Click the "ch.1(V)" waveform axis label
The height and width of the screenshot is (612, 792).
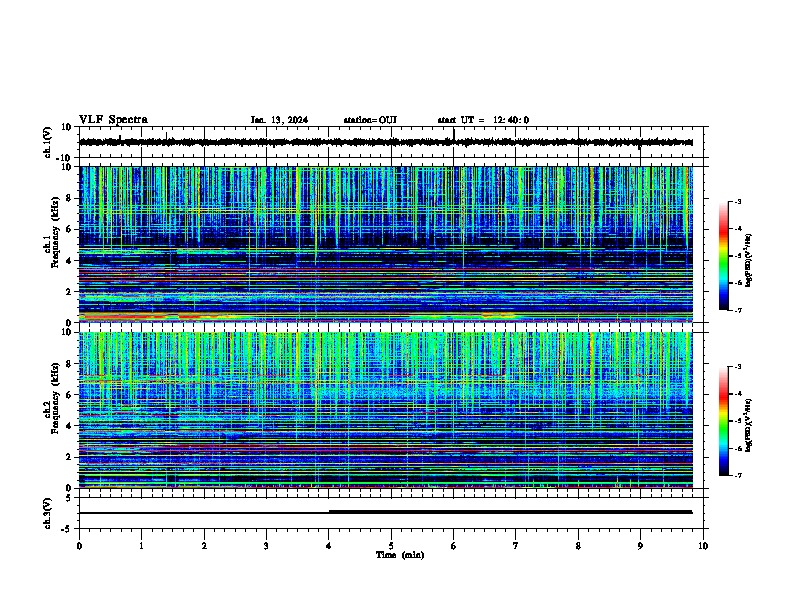click(47, 142)
